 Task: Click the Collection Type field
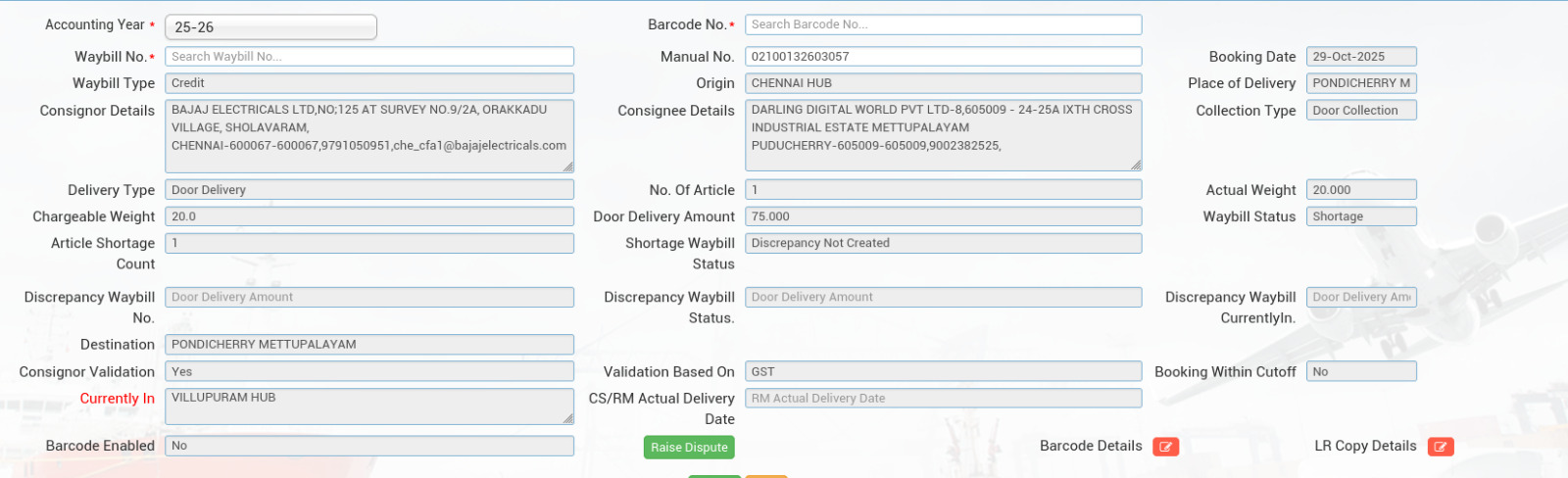pos(1360,111)
